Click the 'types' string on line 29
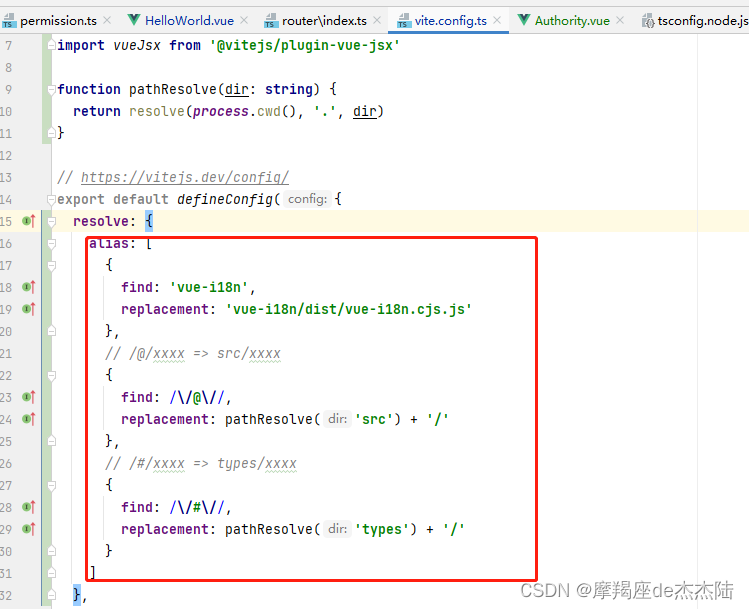749x609 pixels. pos(382,529)
